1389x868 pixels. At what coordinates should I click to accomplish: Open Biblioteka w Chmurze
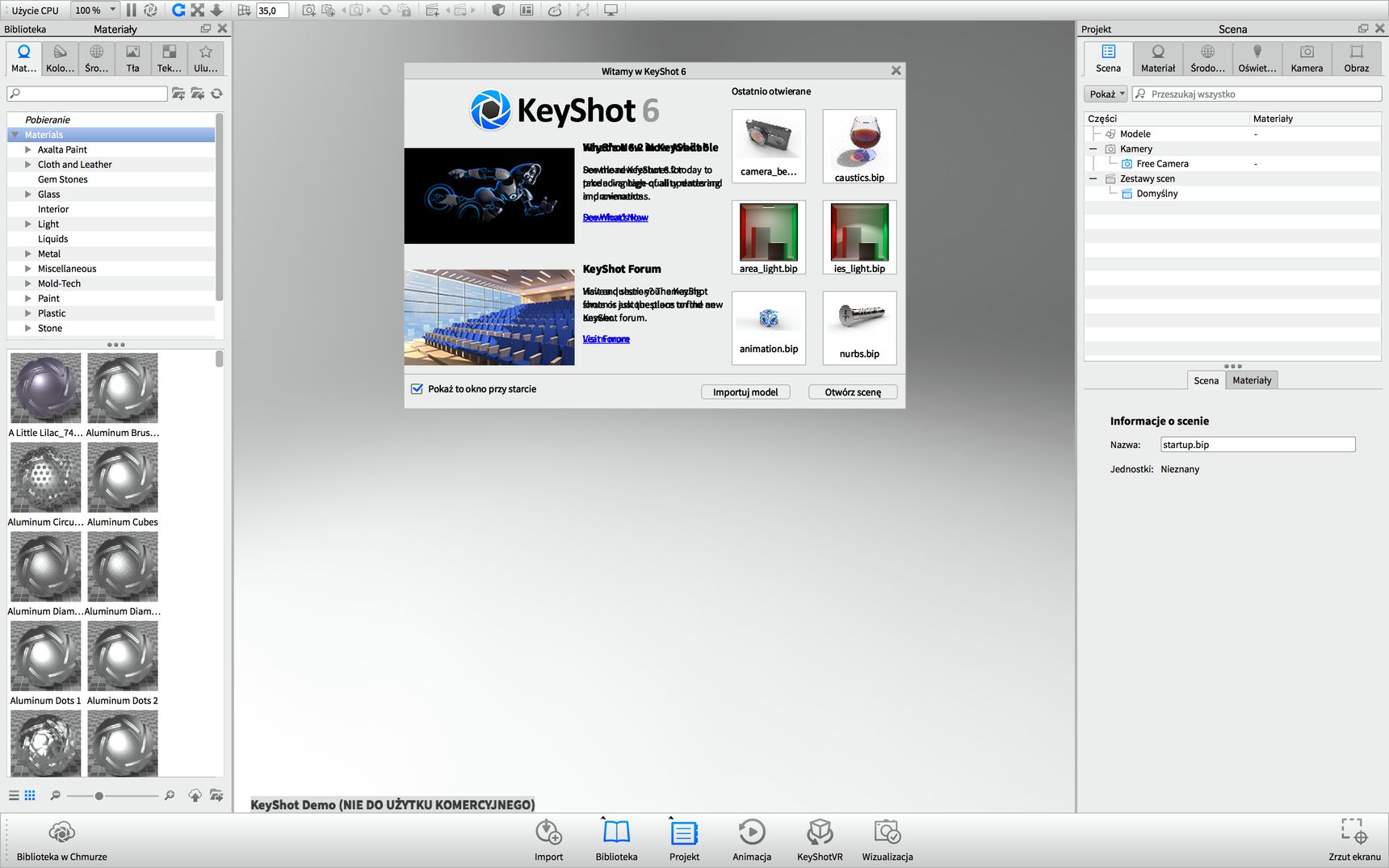[x=61, y=840]
